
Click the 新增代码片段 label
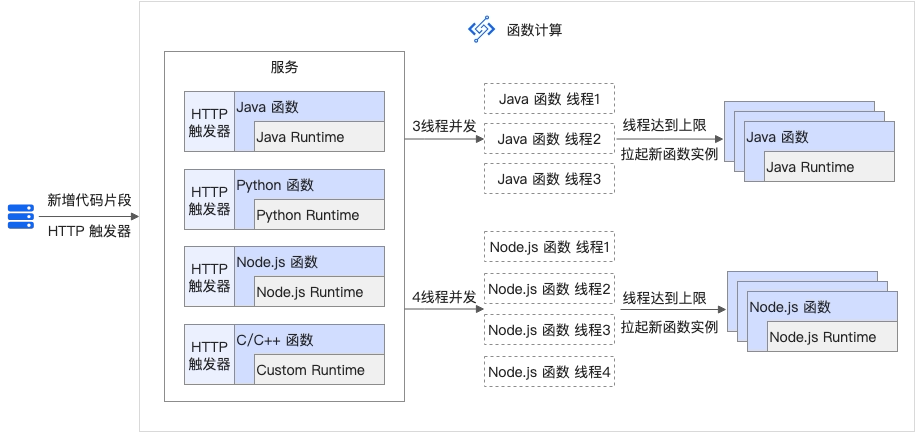point(89,200)
